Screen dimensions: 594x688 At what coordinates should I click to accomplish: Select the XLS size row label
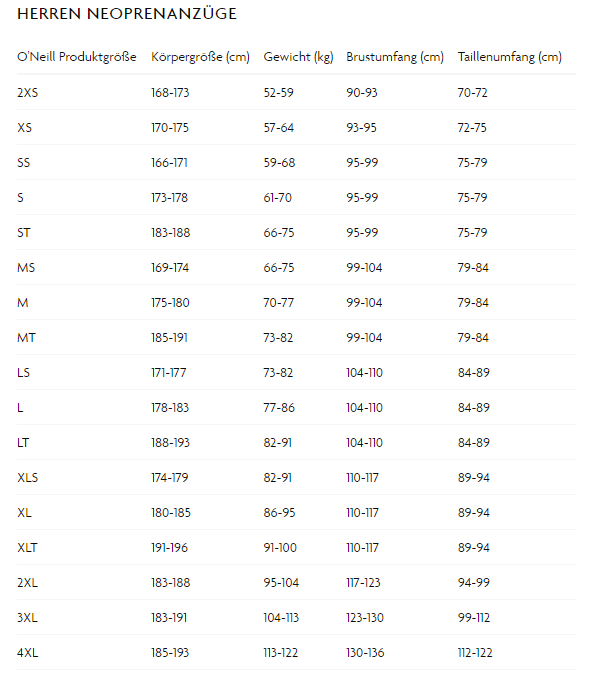point(28,478)
